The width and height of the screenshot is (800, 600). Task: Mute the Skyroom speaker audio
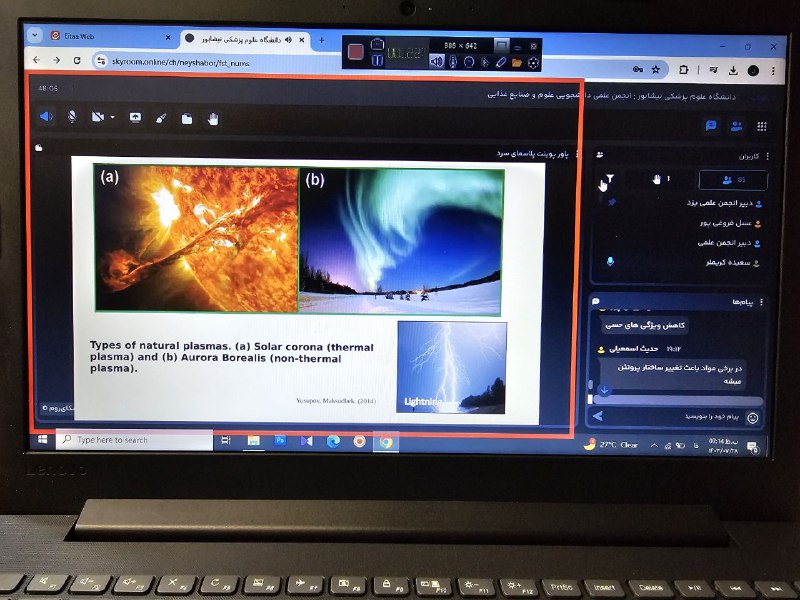tap(46, 117)
